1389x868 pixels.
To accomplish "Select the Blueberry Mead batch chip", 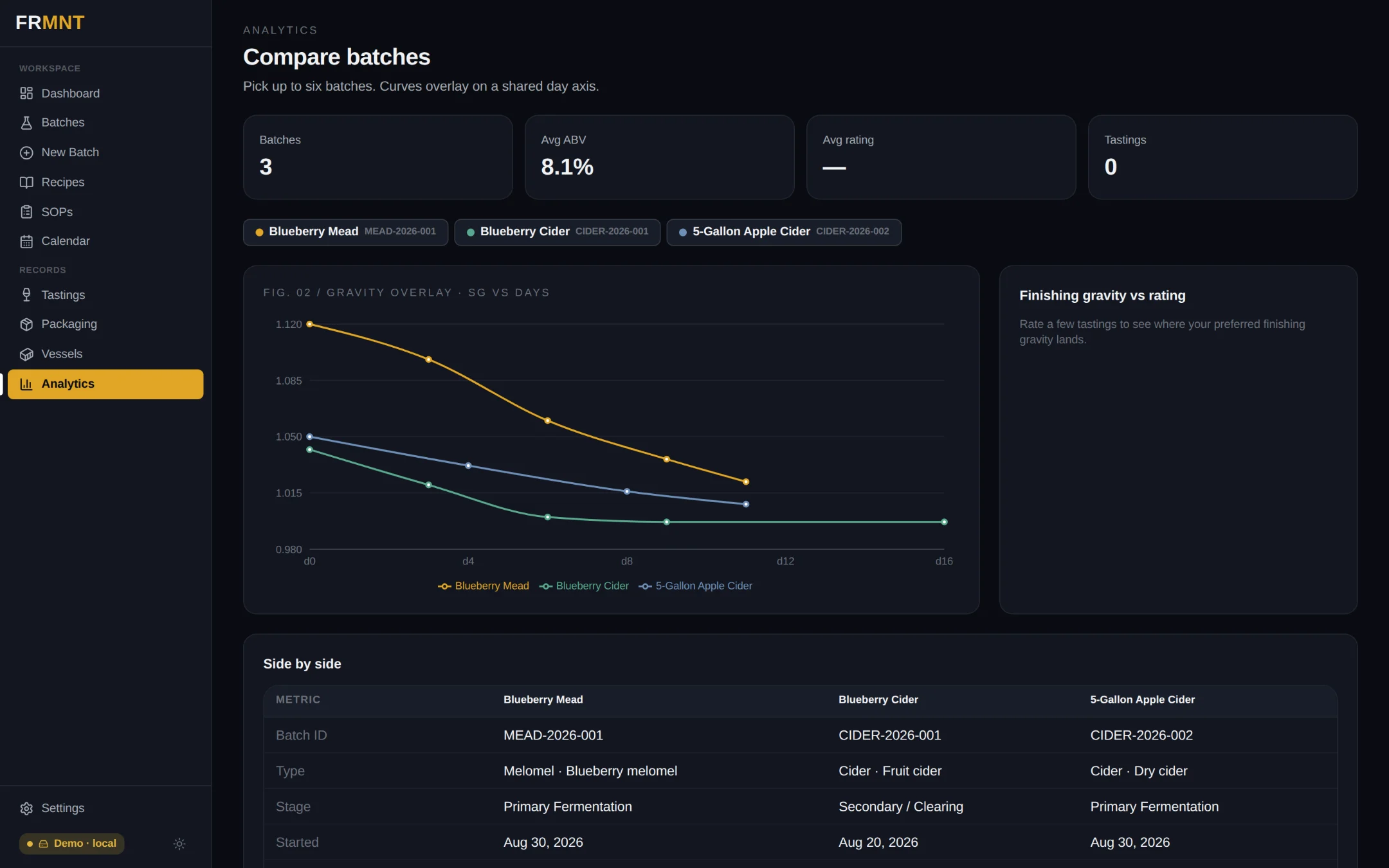I will pyautogui.click(x=346, y=231).
